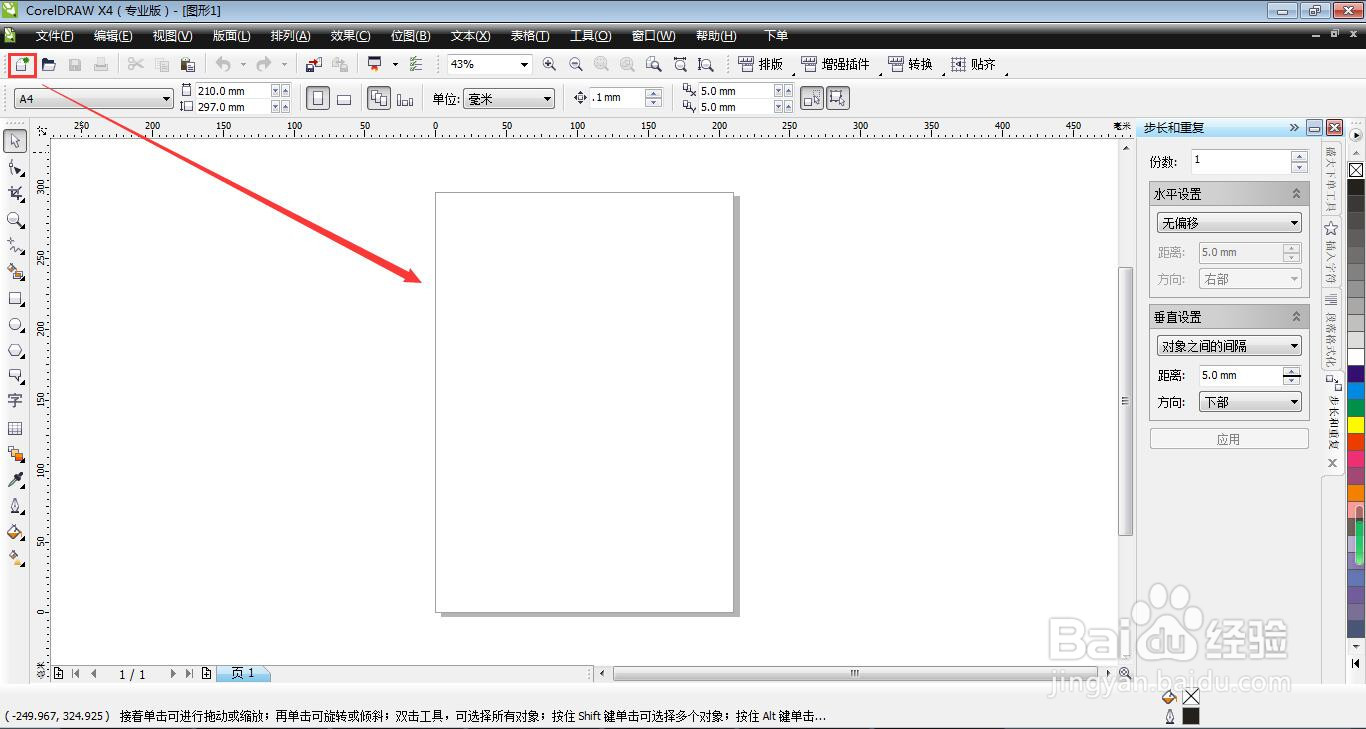Open the 43% zoom level dropdown
Viewport: 1366px width, 729px height.
pos(523,64)
